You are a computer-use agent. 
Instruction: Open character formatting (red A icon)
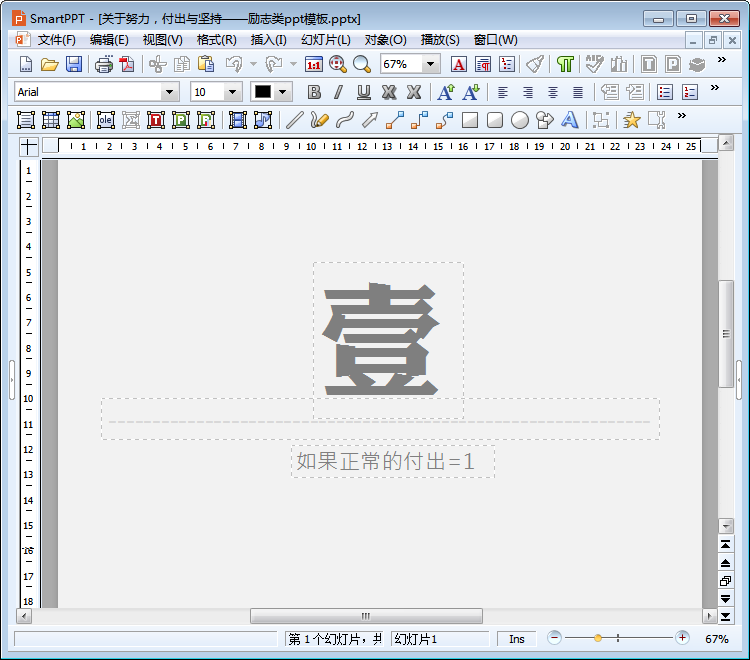coord(458,64)
